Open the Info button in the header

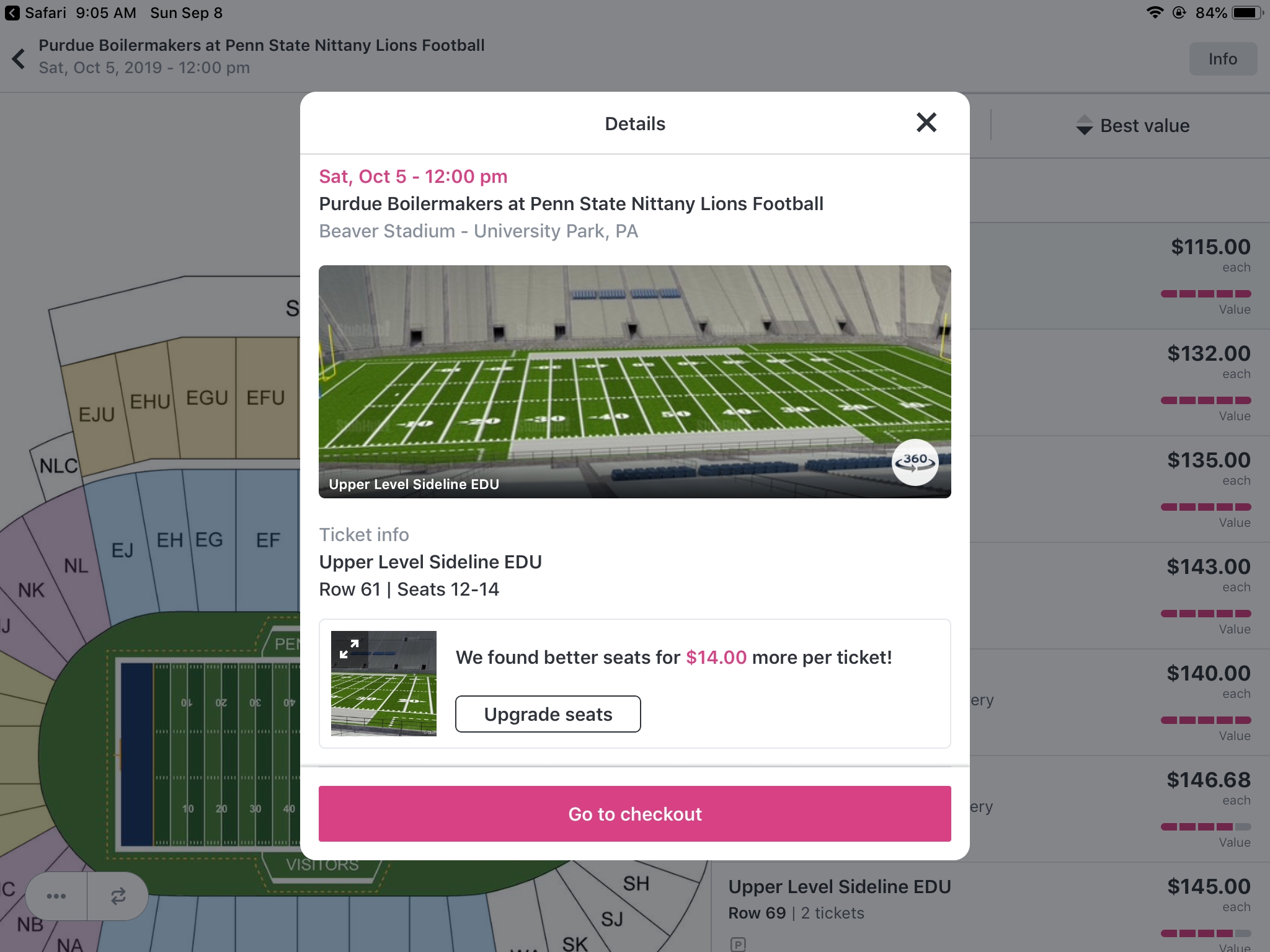(x=1222, y=59)
